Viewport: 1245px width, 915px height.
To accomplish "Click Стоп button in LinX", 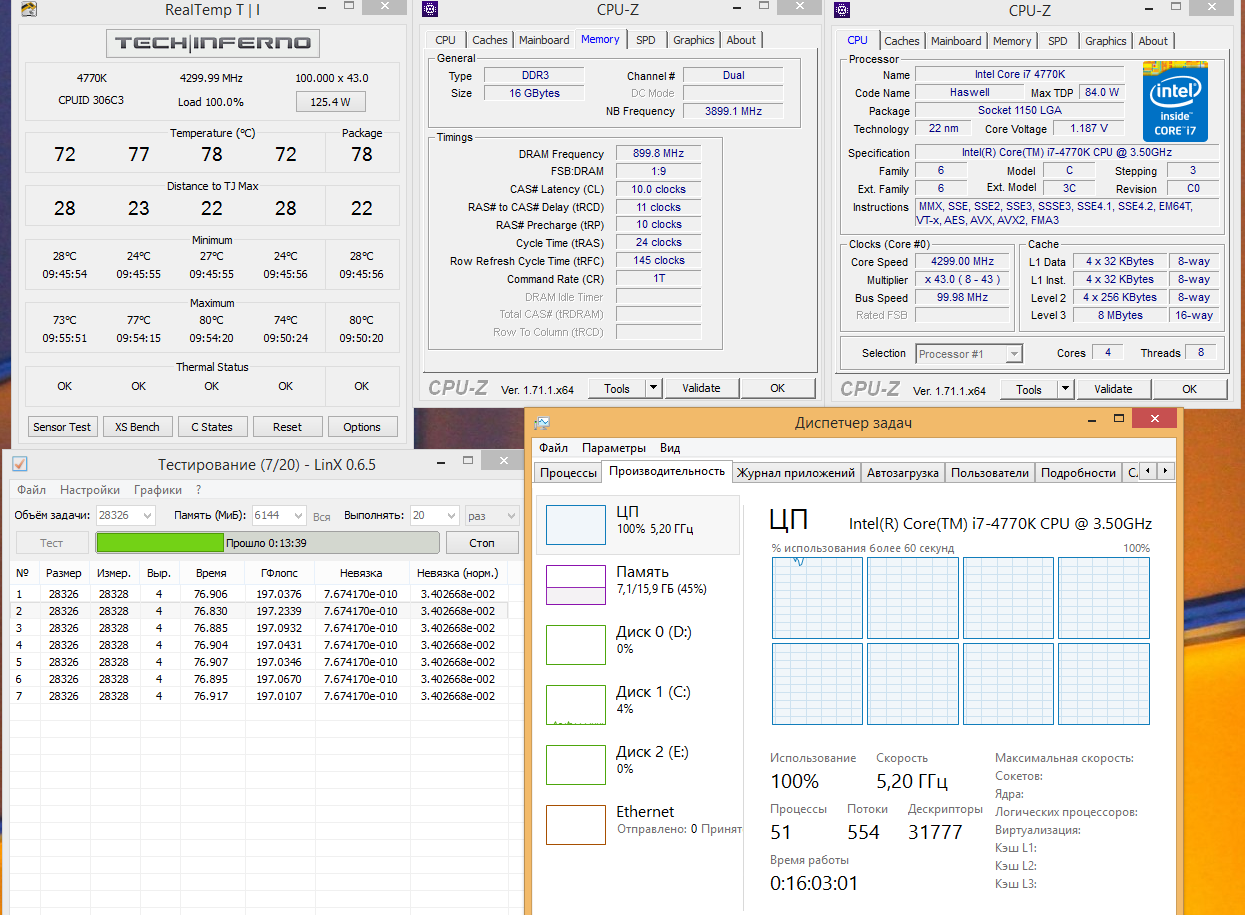I will 482,542.
